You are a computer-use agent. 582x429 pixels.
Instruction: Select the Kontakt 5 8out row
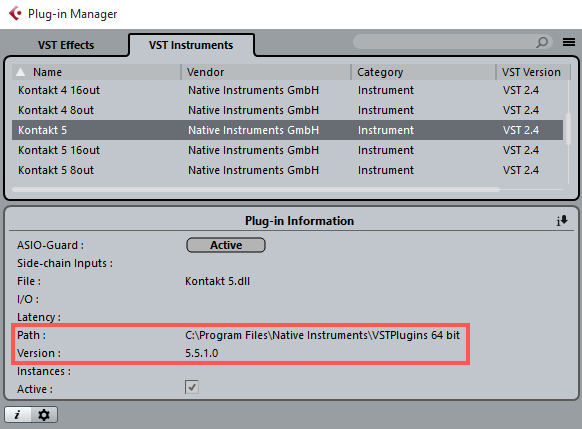[288, 170]
